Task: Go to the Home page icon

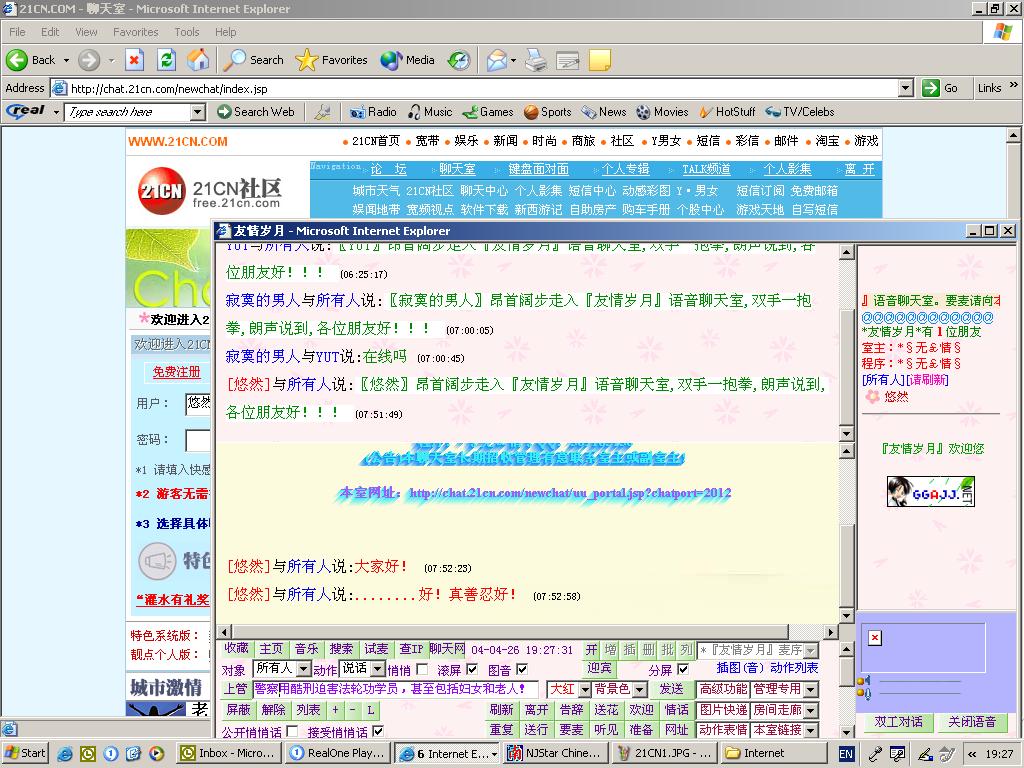Action: [x=198, y=60]
